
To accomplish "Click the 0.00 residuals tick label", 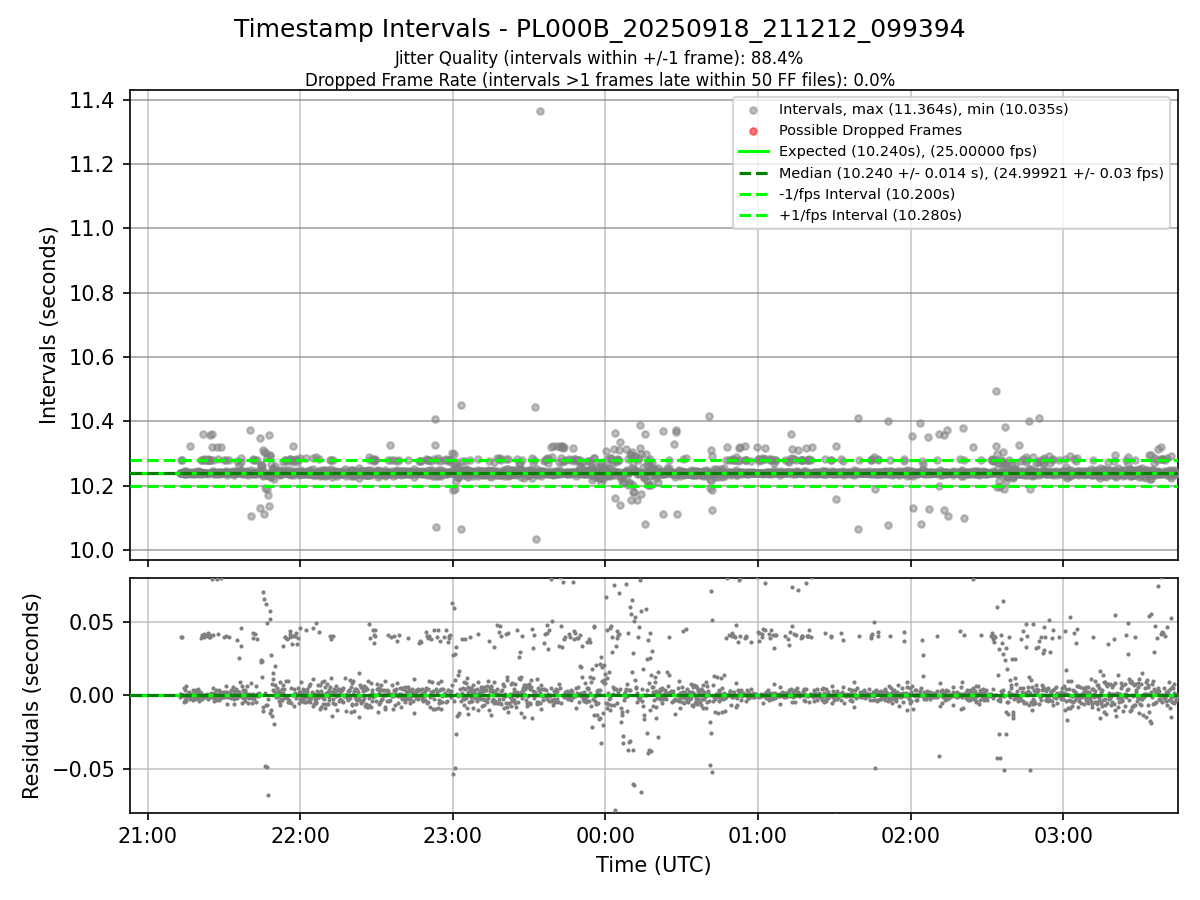I will point(93,695).
